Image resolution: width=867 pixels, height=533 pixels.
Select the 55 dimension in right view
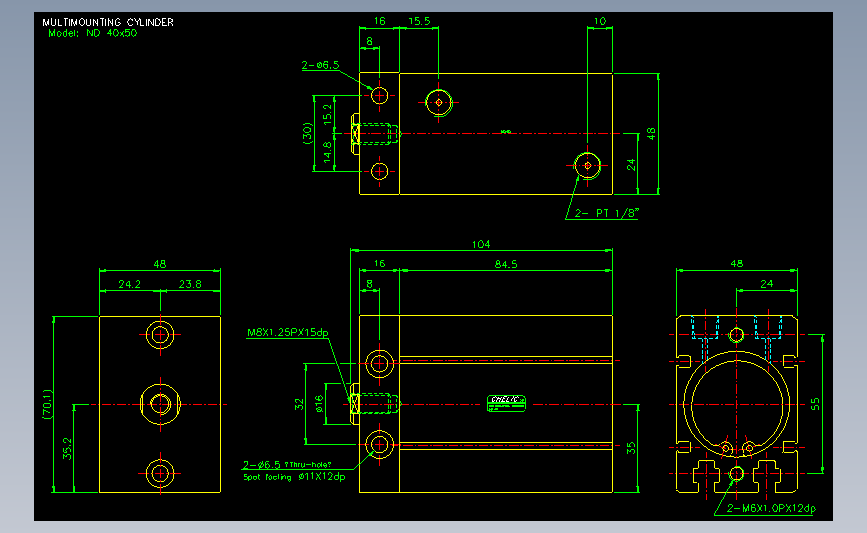(x=815, y=404)
